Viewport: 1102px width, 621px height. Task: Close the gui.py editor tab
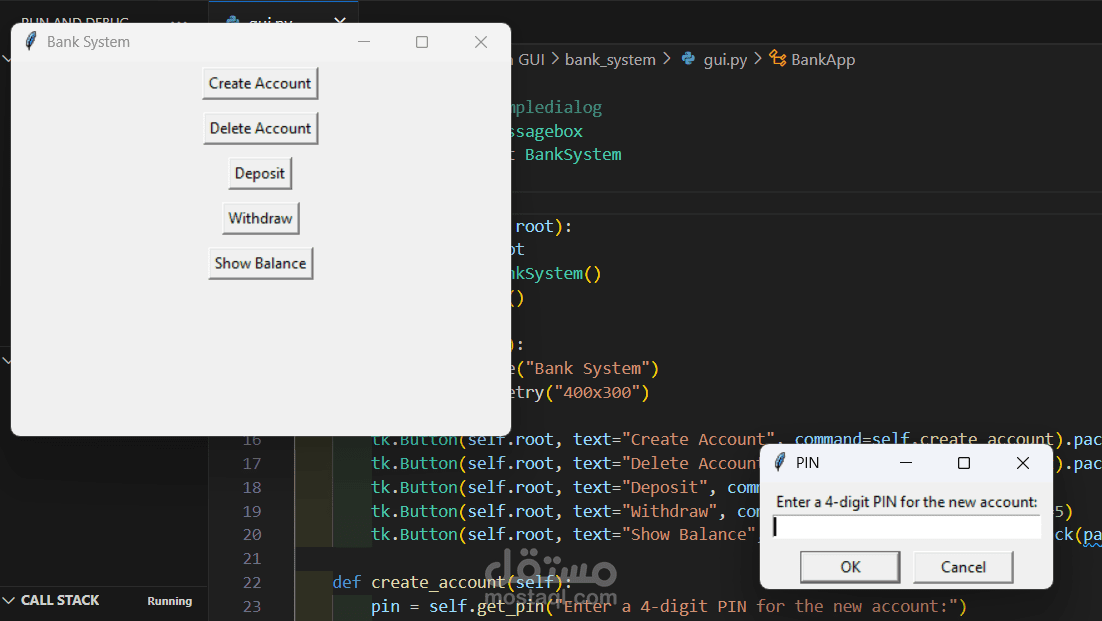point(340,21)
